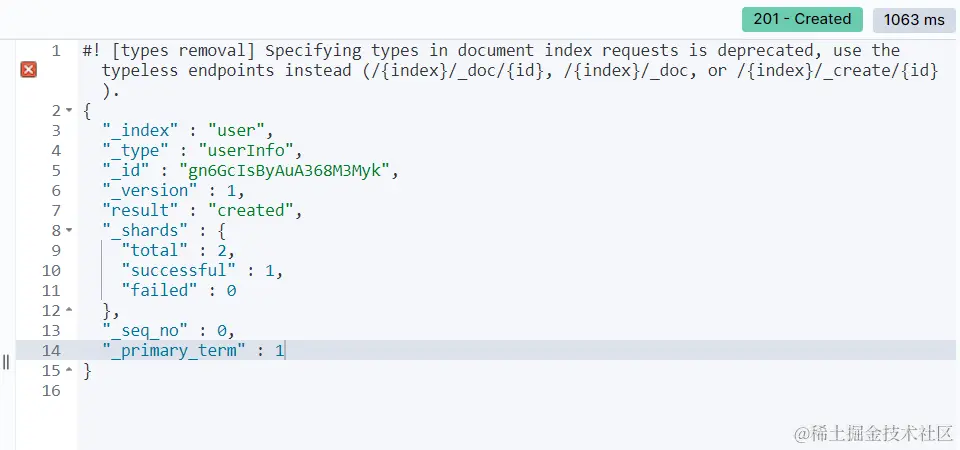Viewport: 960px width, 450px height.
Task: Click the fold marker at line 15
Action: (x=69, y=370)
